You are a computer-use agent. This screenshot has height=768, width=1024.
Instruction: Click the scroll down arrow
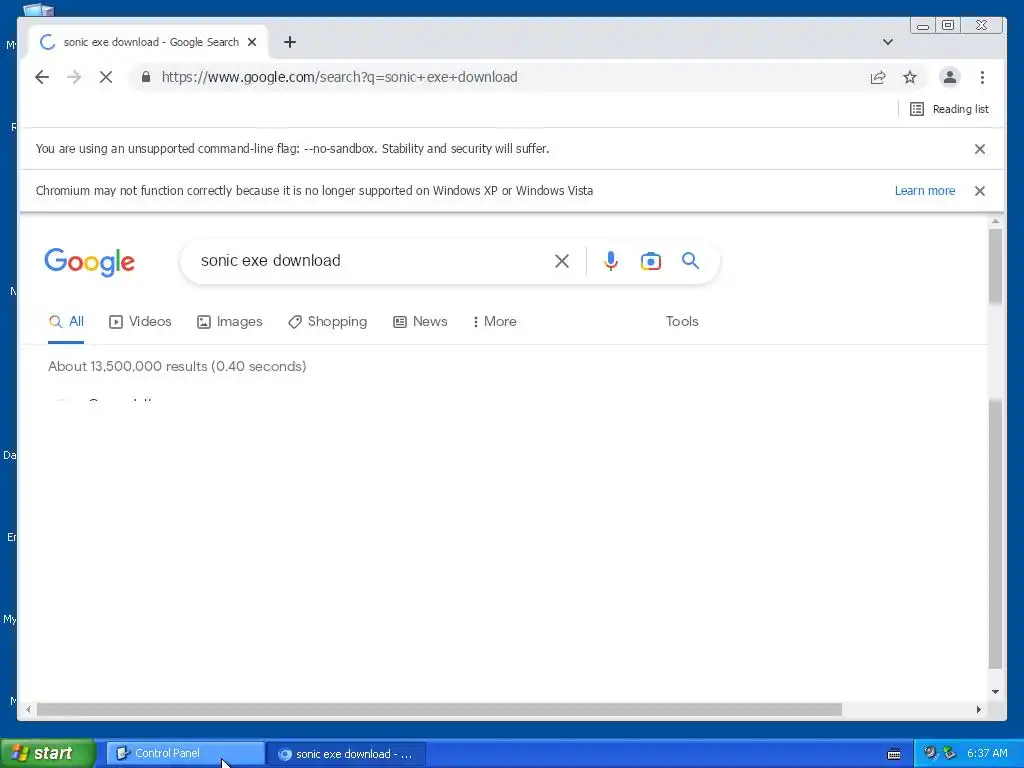tap(995, 692)
